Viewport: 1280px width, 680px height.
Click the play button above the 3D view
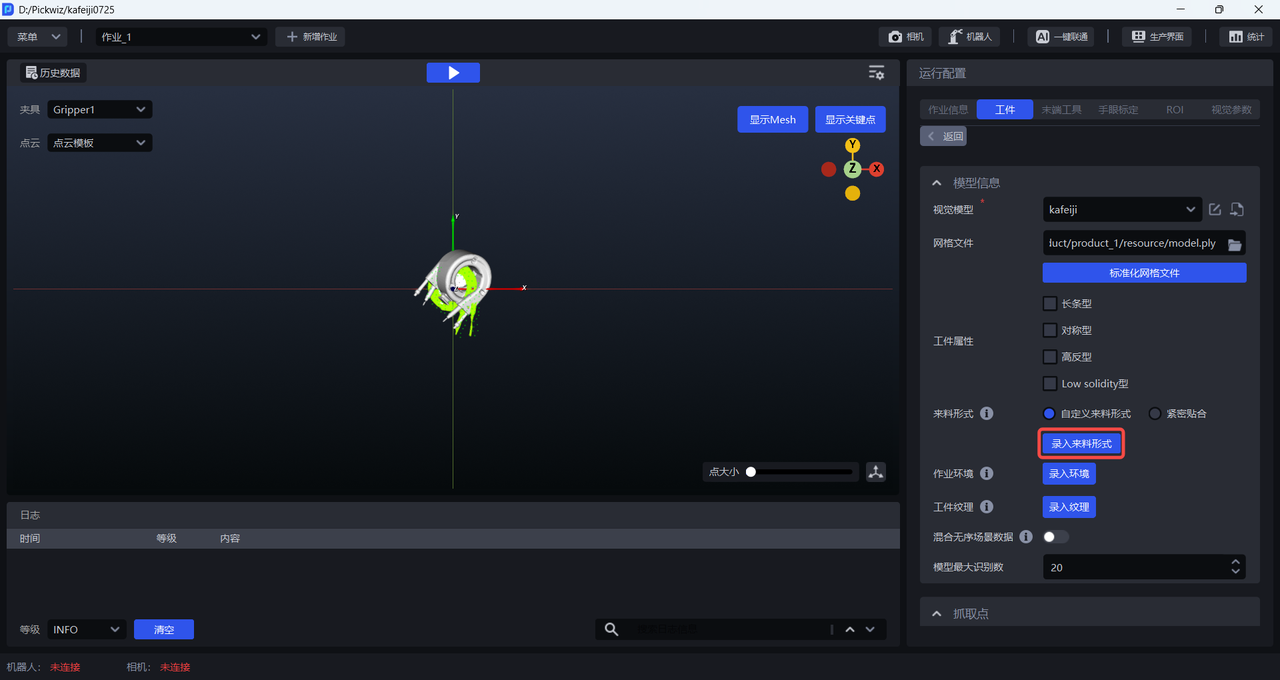pos(453,73)
